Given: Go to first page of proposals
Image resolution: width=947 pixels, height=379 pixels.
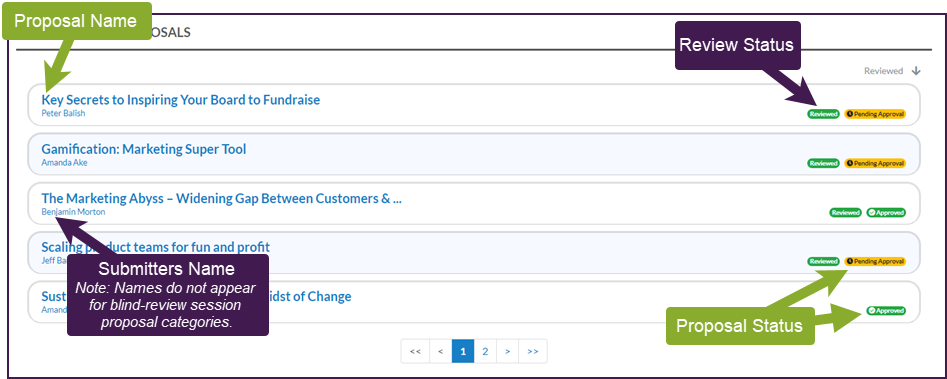Looking at the screenshot, I should click(x=415, y=351).
